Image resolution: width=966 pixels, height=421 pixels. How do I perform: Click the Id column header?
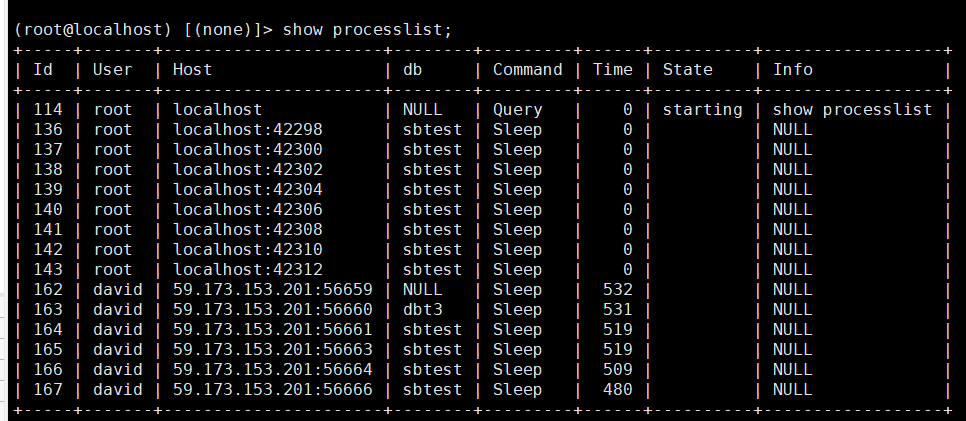click(43, 70)
